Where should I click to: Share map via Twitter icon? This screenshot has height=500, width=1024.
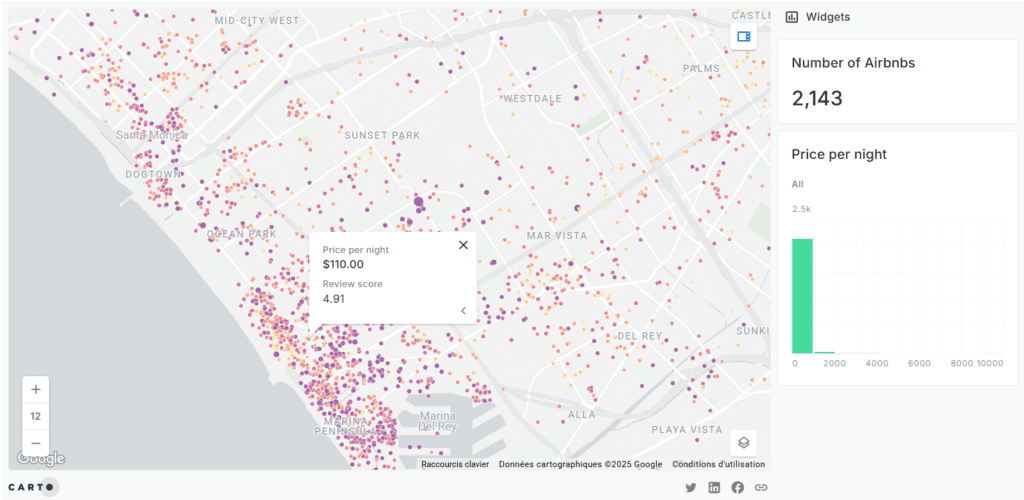click(x=690, y=487)
